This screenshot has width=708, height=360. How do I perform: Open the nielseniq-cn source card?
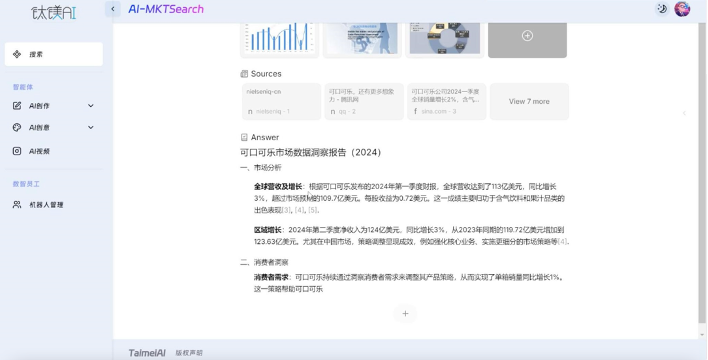(281, 102)
